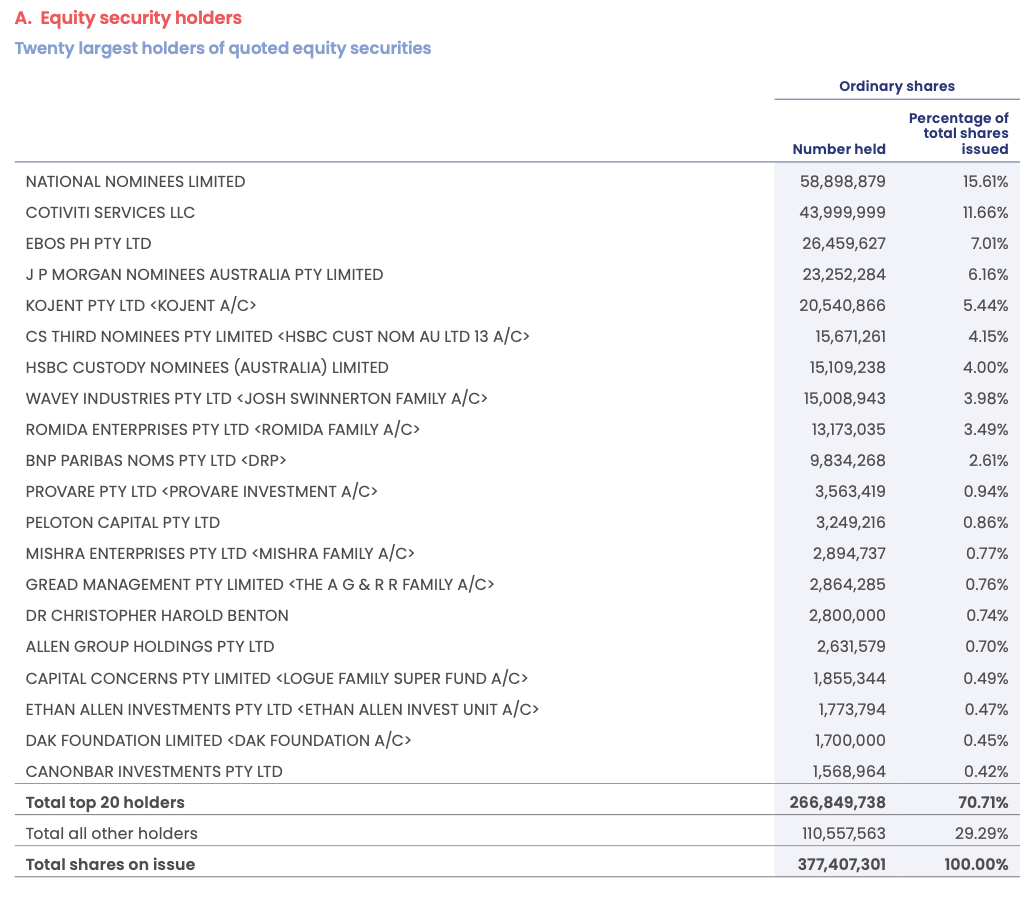This screenshot has width=1031, height=897.
Task: Click the total 377,407,301
Action: coord(842,864)
